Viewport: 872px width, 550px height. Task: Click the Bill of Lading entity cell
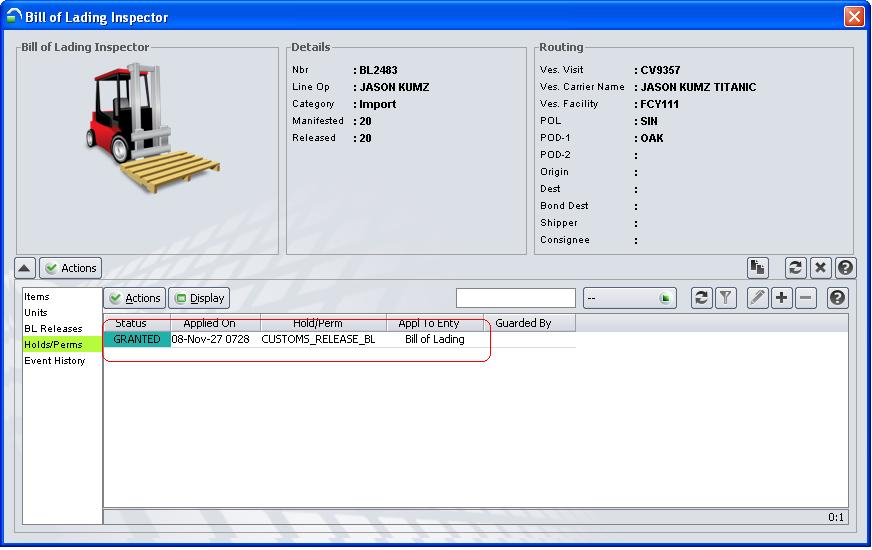[x=435, y=339]
